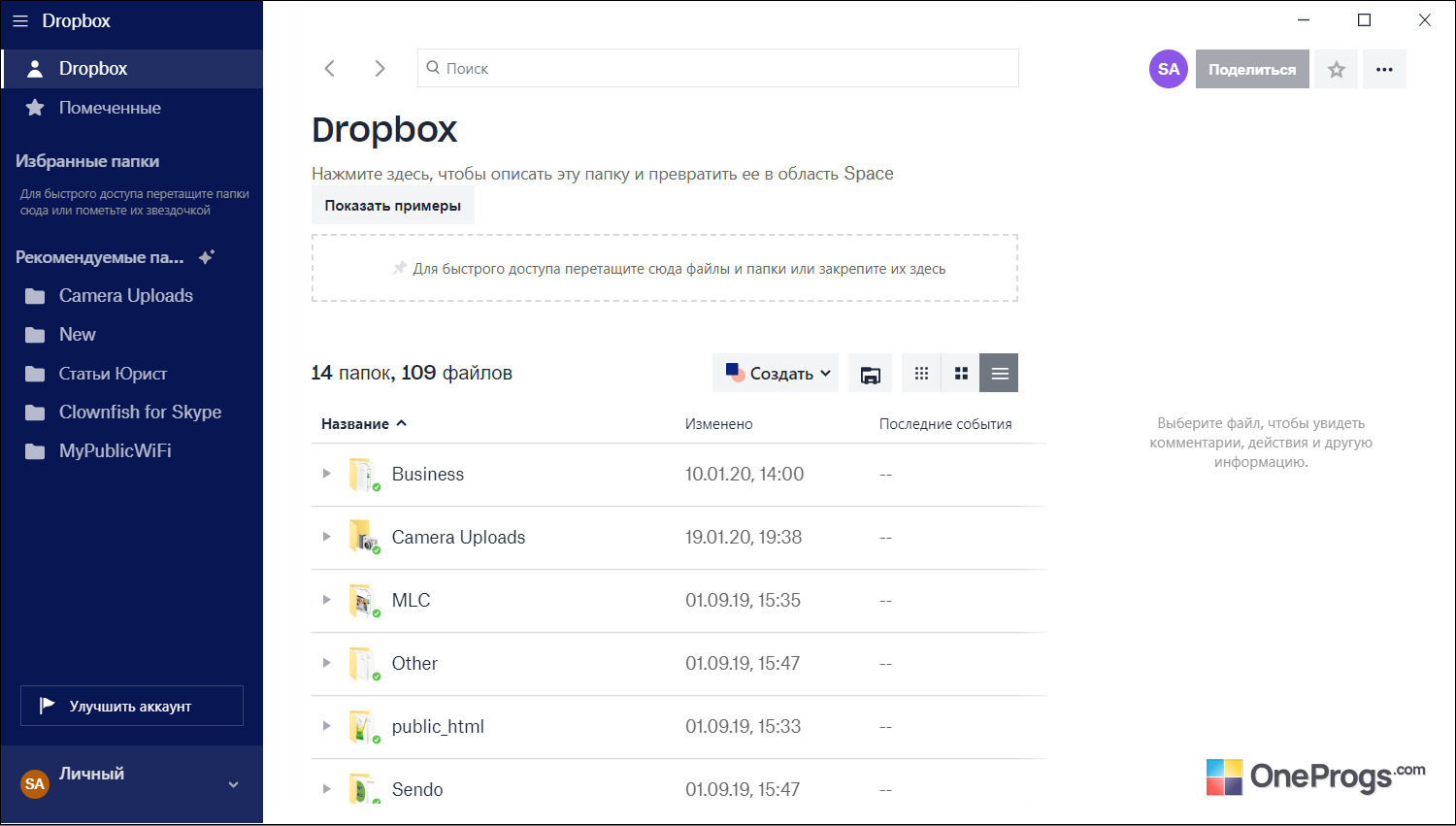Expand the Sendo folder row
Screen dimensions: 1456x826
[327, 789]
